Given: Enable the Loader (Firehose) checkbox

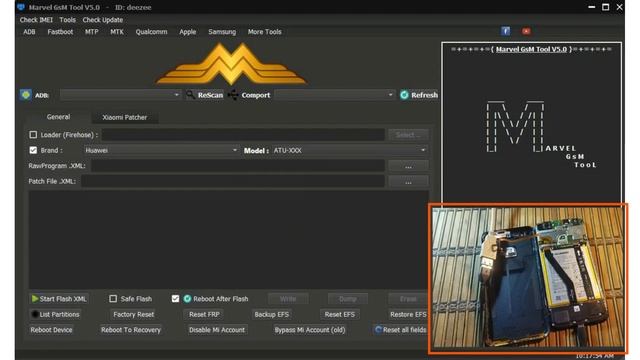Looking at the screenshot, I should tap(33, 135).
